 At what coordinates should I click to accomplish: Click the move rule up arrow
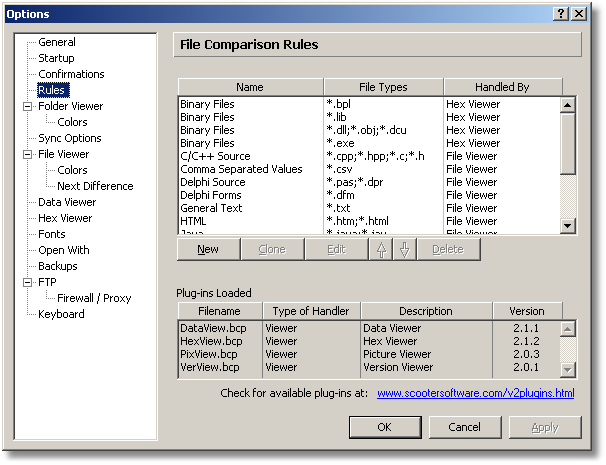pyautogui.click(x=381, y=249)
